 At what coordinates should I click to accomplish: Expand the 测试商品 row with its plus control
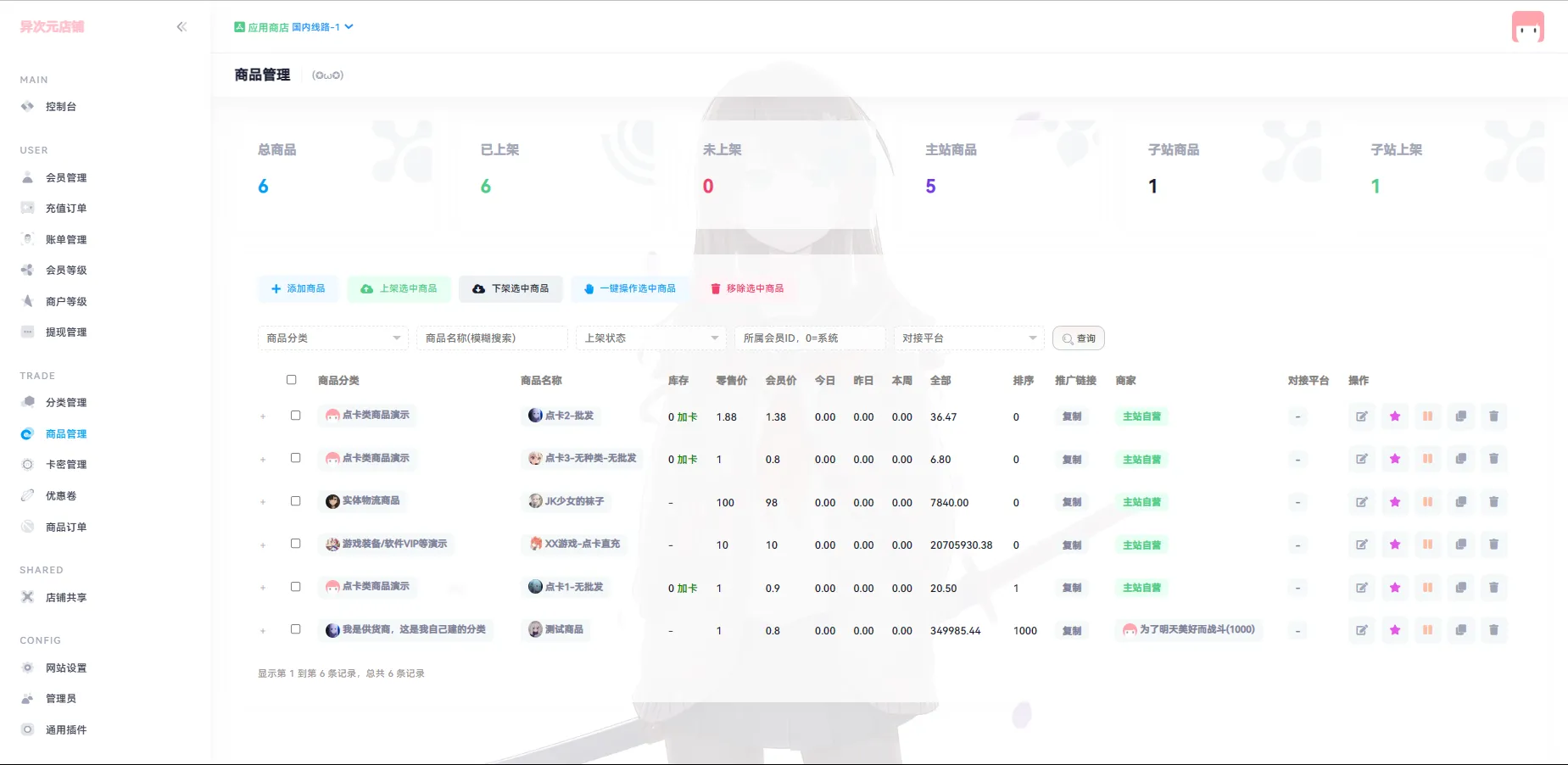263,630
